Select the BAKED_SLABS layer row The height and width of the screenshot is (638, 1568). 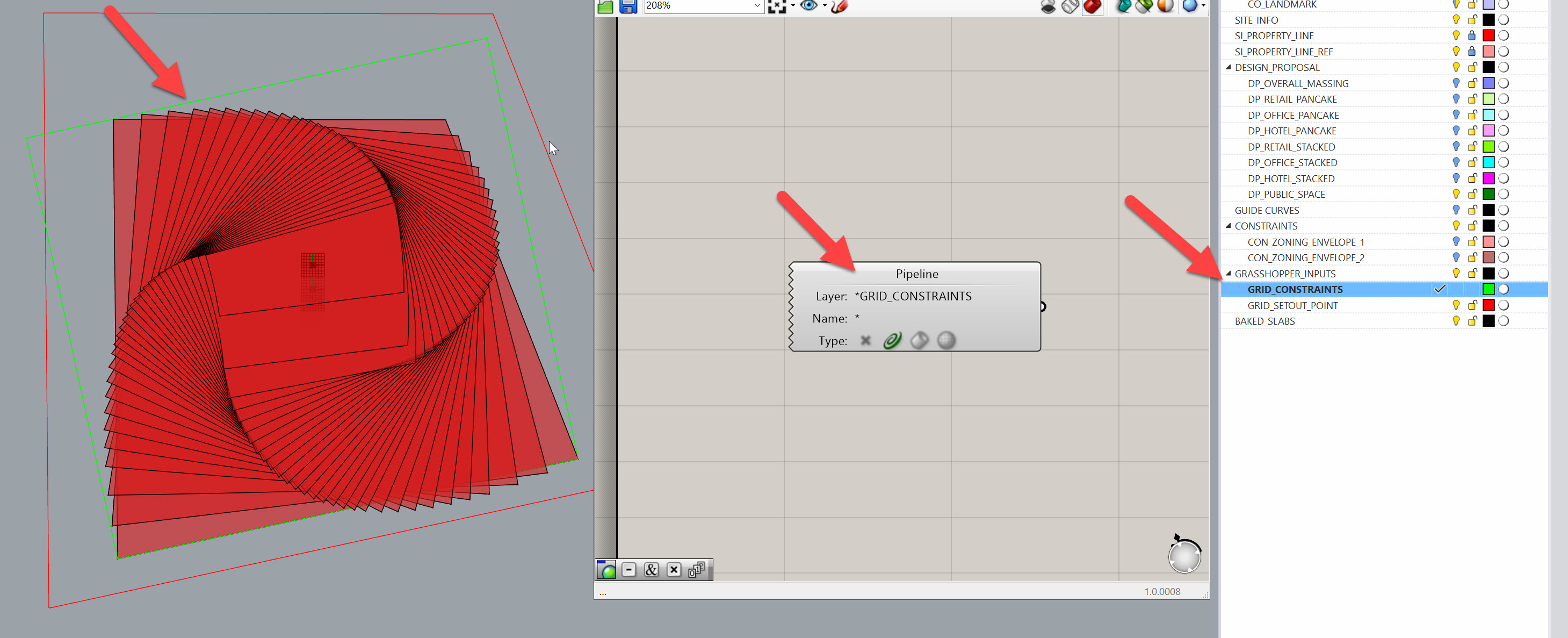tap(1264, 321)
